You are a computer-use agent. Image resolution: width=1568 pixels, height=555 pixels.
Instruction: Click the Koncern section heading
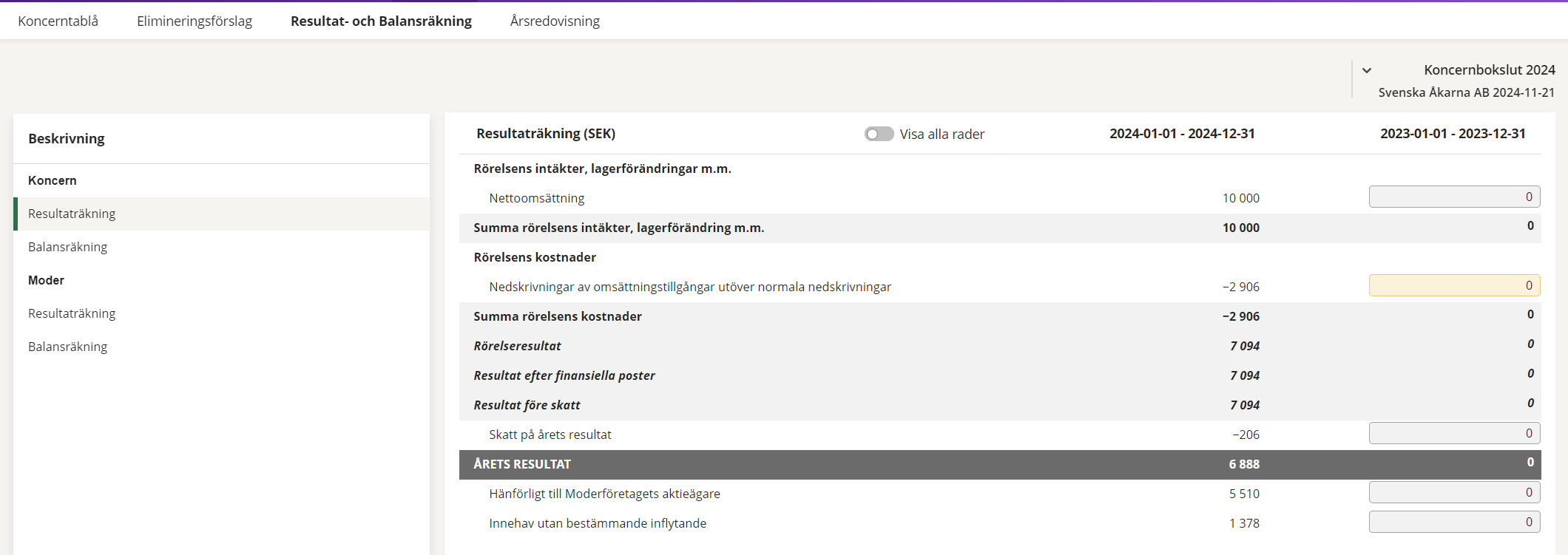[53, 180]
